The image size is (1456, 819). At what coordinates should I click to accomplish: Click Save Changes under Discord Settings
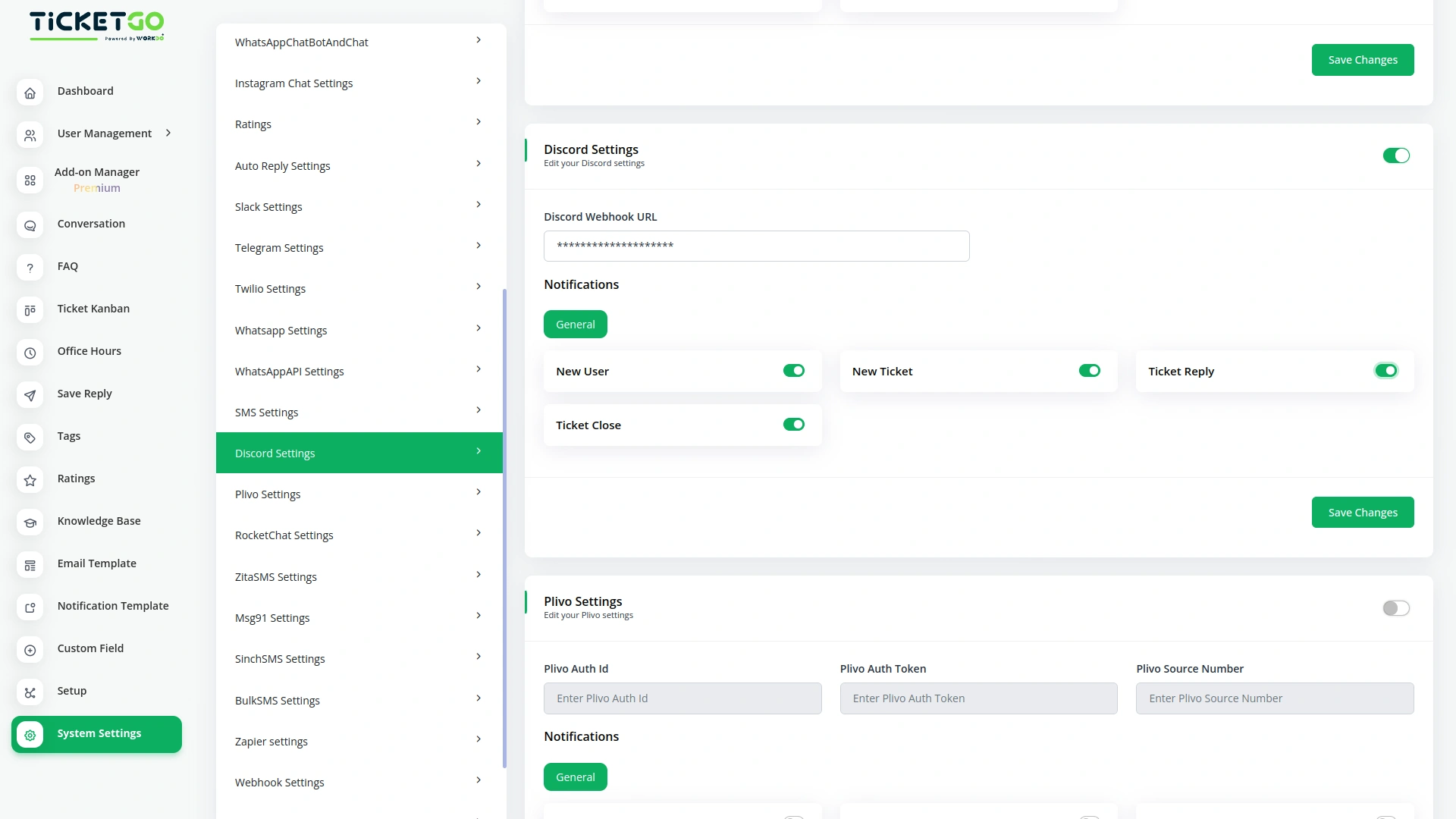point(1362,512)
